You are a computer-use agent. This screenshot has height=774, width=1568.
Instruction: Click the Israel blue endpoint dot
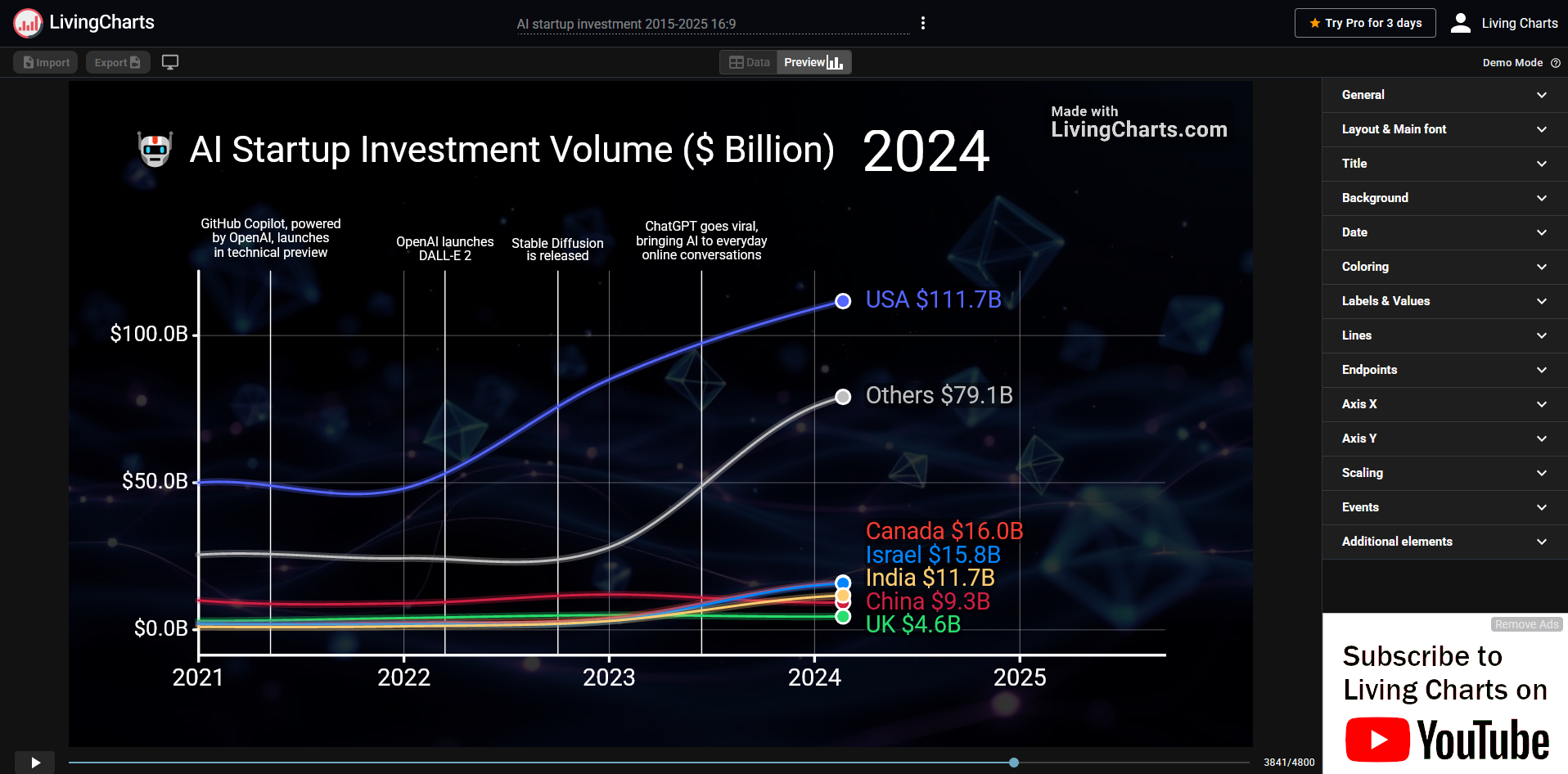[843, 583]
